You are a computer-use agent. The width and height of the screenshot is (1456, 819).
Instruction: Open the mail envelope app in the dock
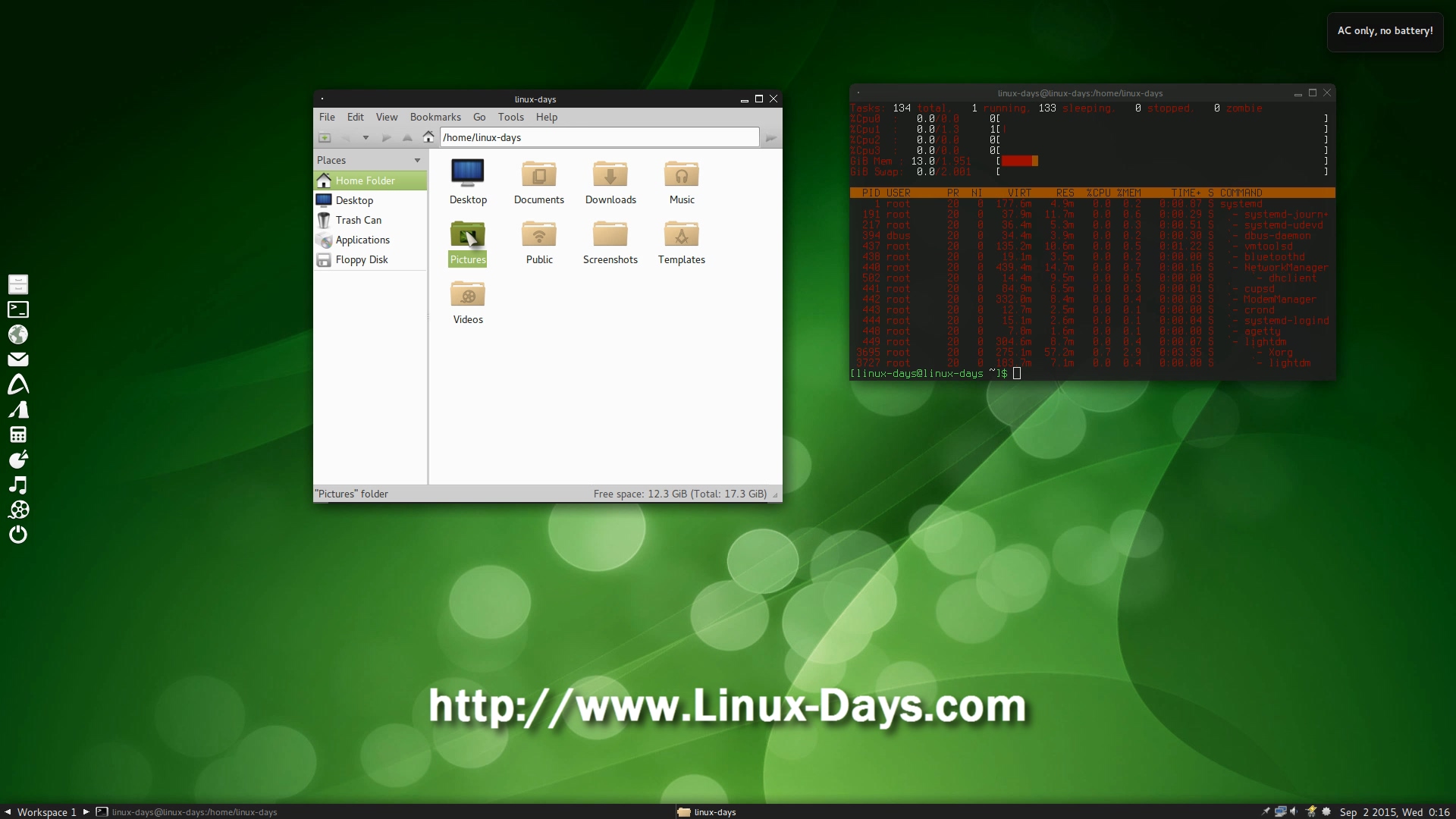pyautogui.click(x=18, y=359)
